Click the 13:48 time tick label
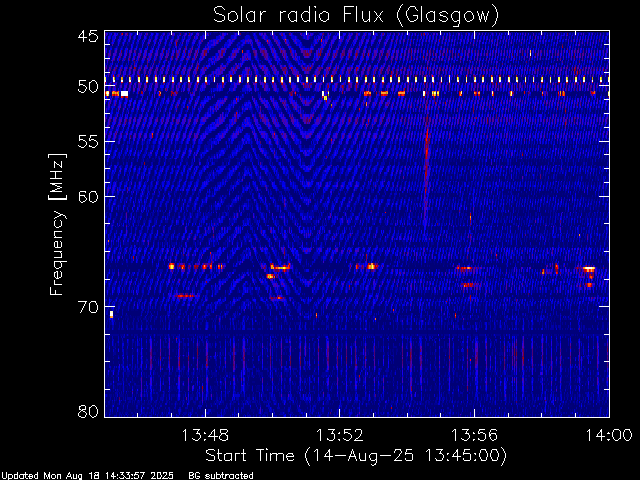Viewport: 640px width, 480px height. pyautogui.click(x=205, y=435)
